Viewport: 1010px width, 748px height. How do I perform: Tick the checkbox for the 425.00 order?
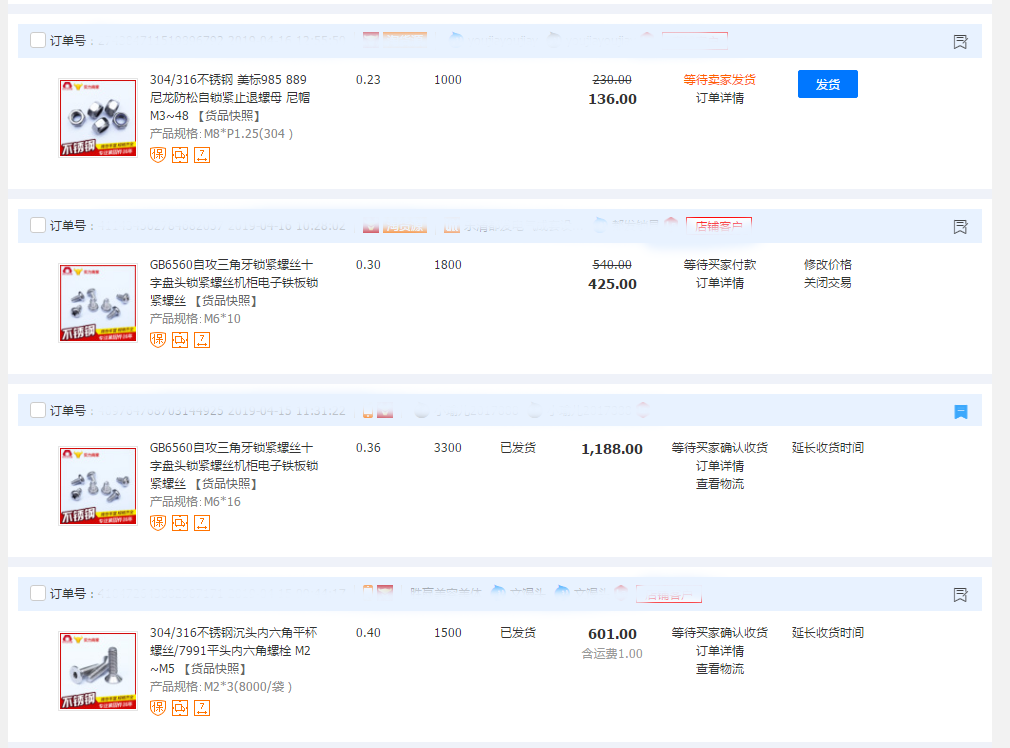click(x=38, y=226)
